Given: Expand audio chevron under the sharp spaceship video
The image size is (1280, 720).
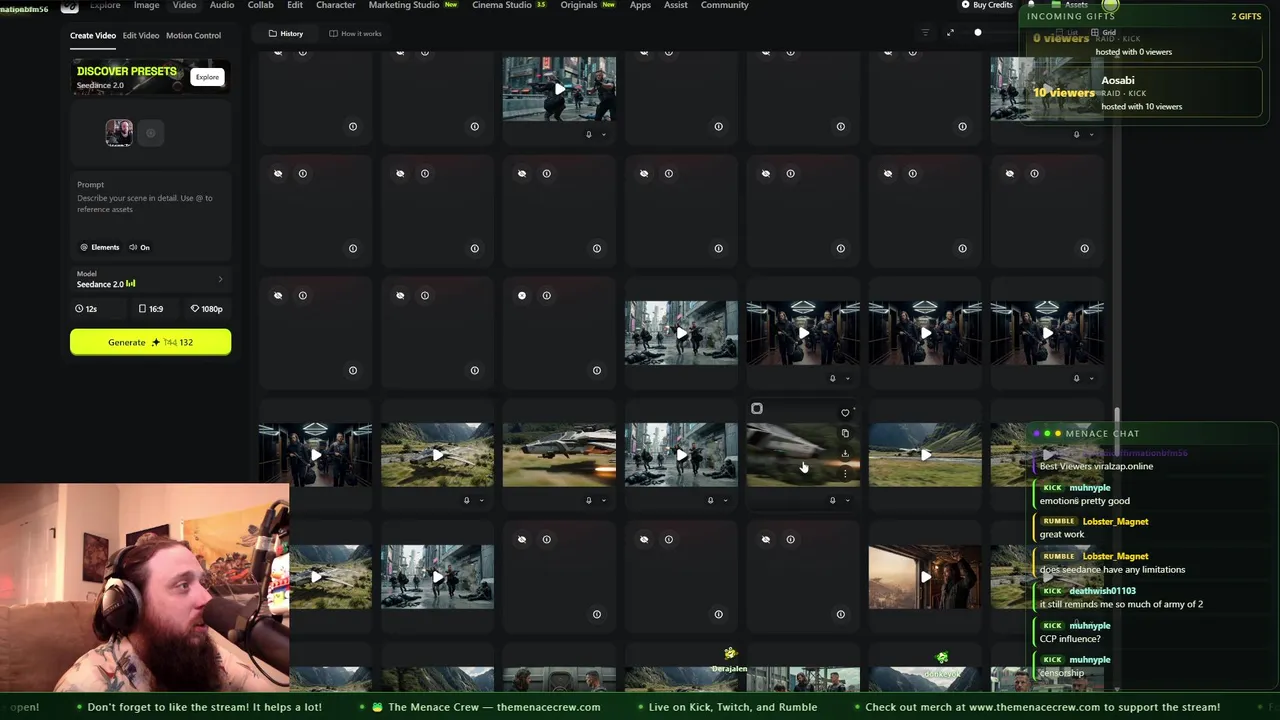Looking at the screenshot, I should (603, 500).
